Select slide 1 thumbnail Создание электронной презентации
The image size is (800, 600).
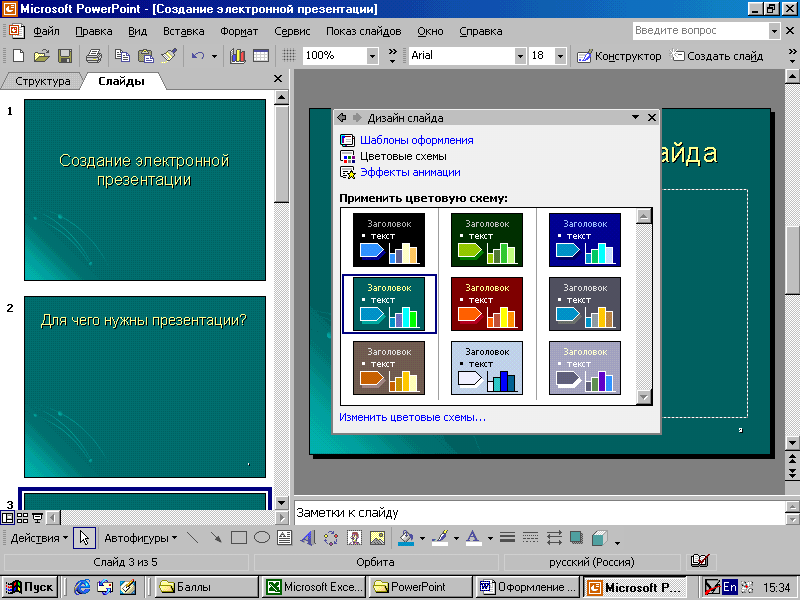tap(145, 190)
